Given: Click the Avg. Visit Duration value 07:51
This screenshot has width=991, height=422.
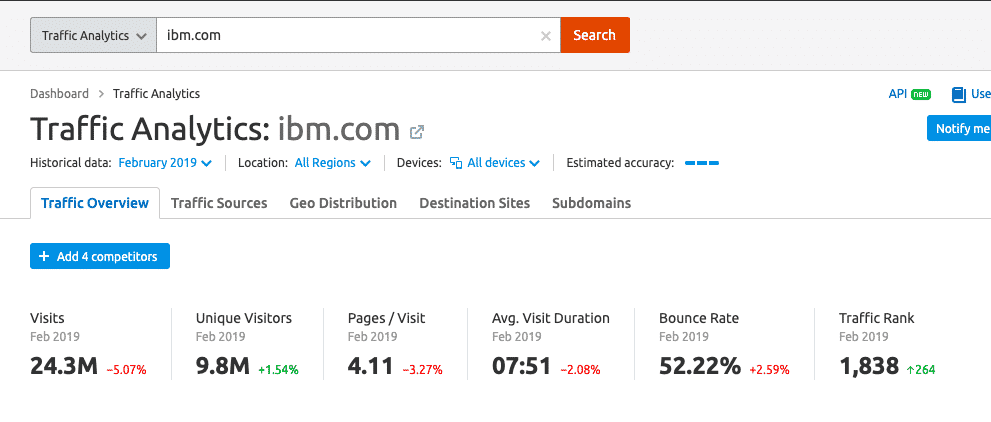Looking at the screenshot, I should pos(521,366).
